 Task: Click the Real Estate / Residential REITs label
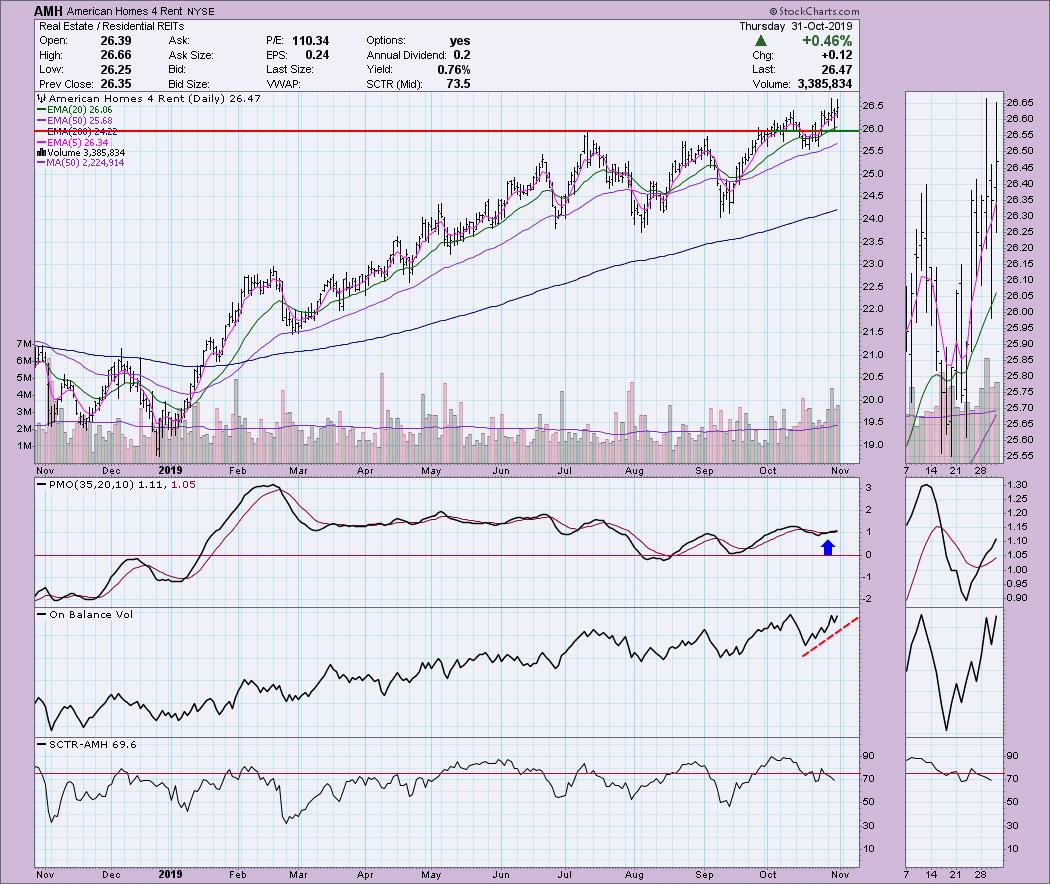pos(111,26)
